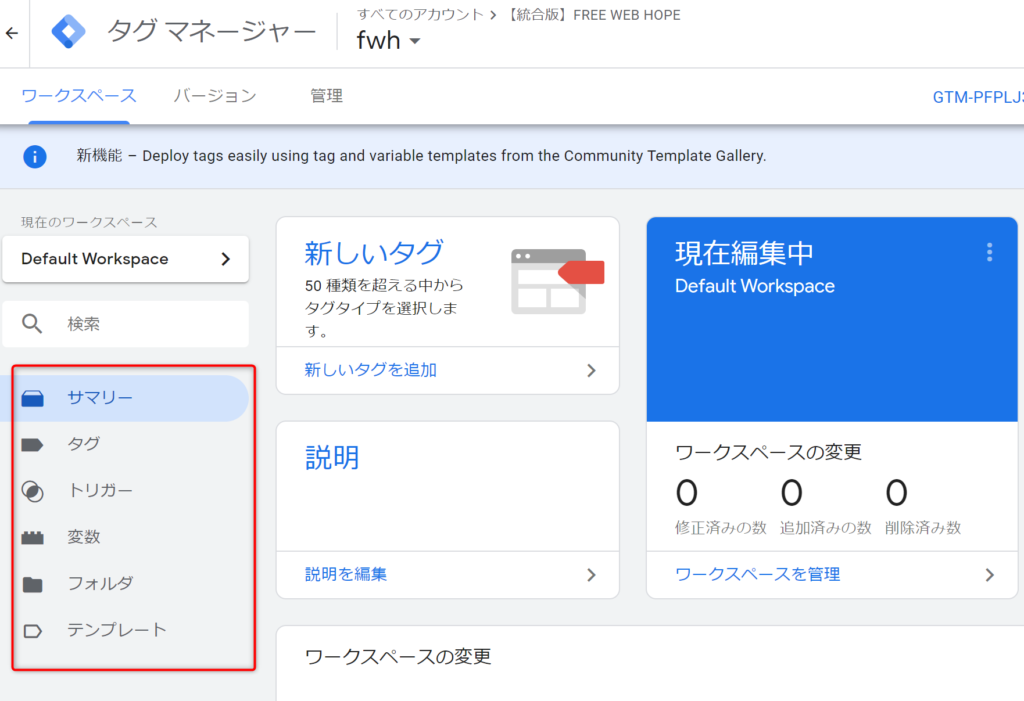Open the fwh container dropdown
This screenshot has width=1024, height=701.
(x=389, y=41)
